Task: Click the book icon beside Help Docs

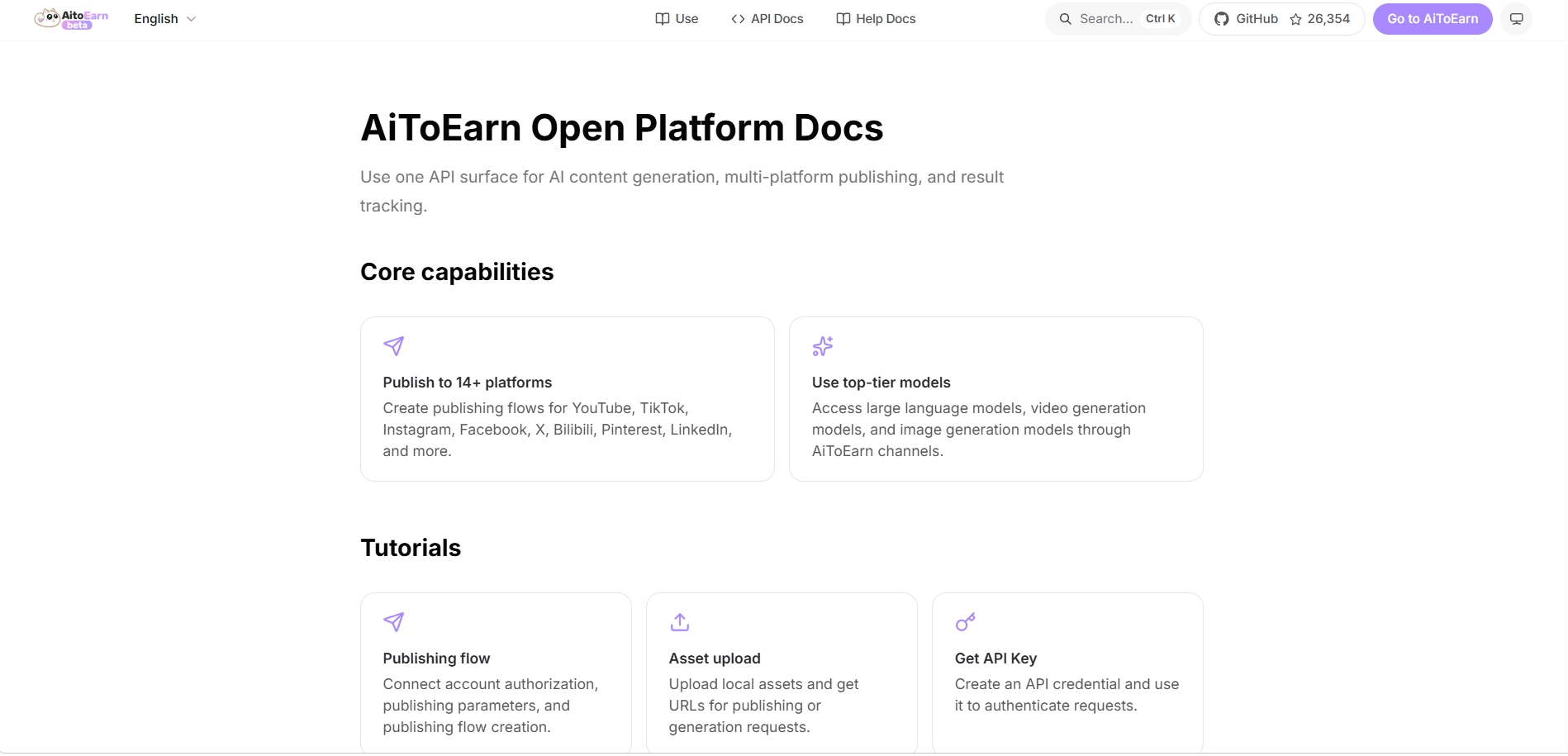Action: point(843,19)
